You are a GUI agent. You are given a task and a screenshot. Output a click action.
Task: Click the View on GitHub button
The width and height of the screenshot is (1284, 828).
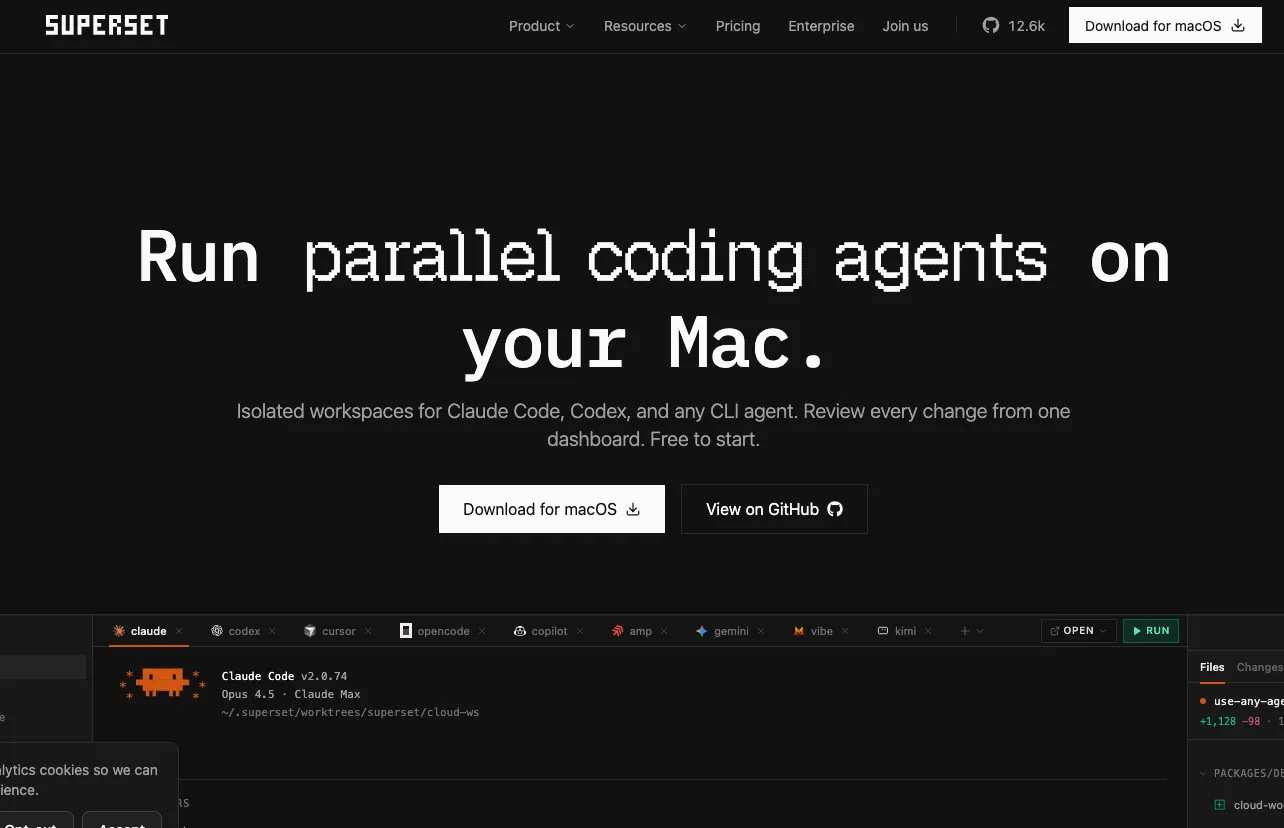tap(774, 509)
